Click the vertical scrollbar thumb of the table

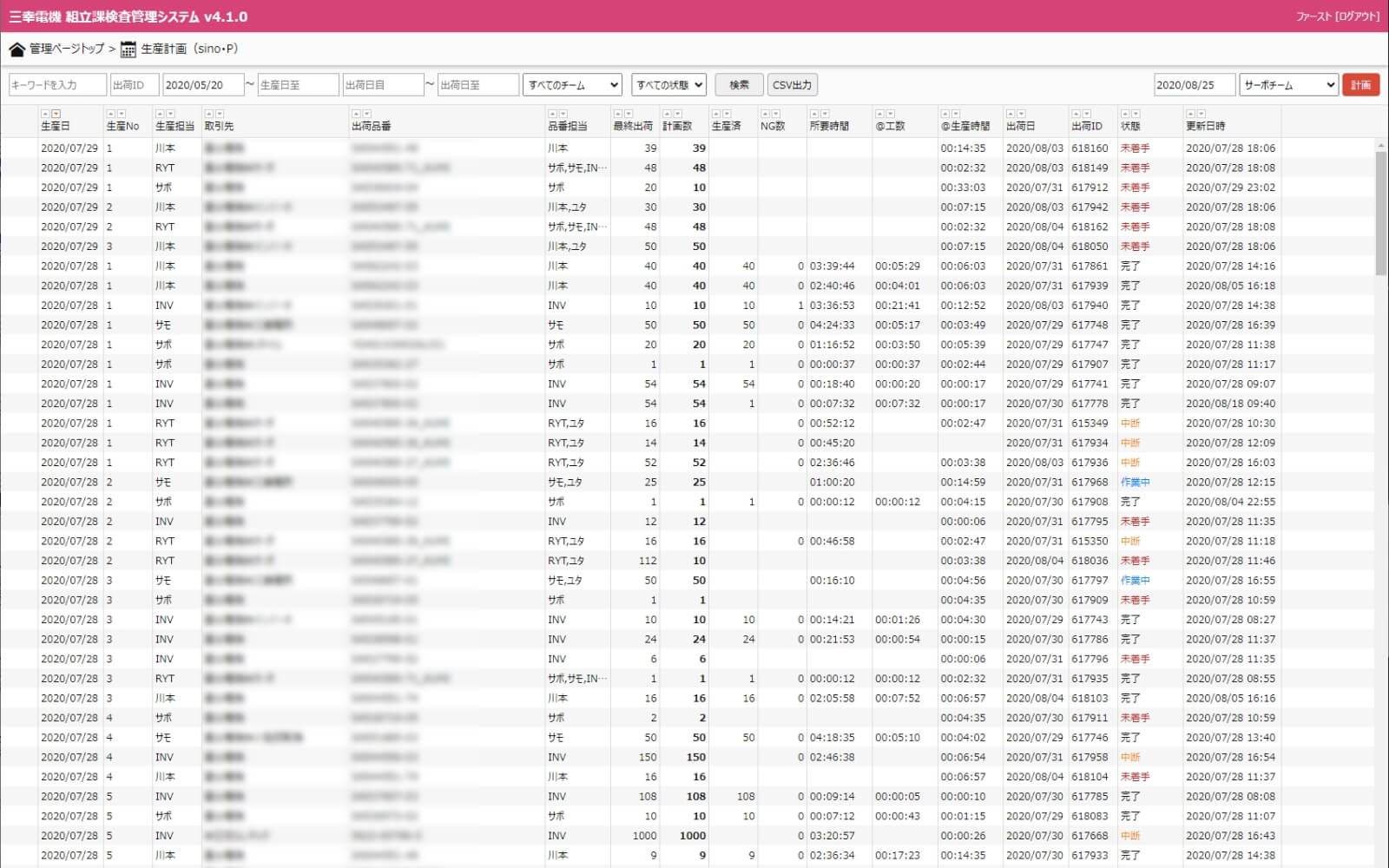point(1381,213)
